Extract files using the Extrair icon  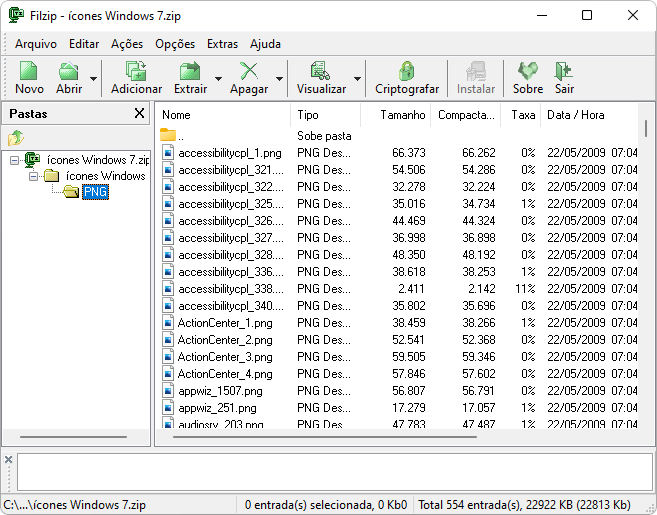pyautogui.click(x=190, y=70)
